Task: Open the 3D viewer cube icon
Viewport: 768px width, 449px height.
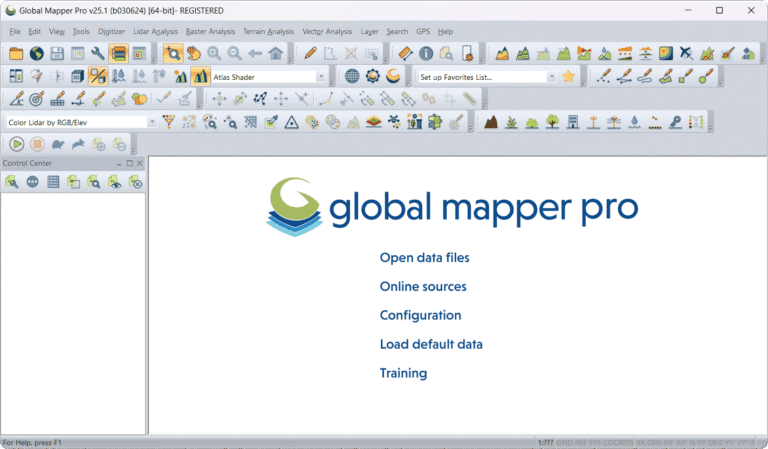Action: coord(77,76)
